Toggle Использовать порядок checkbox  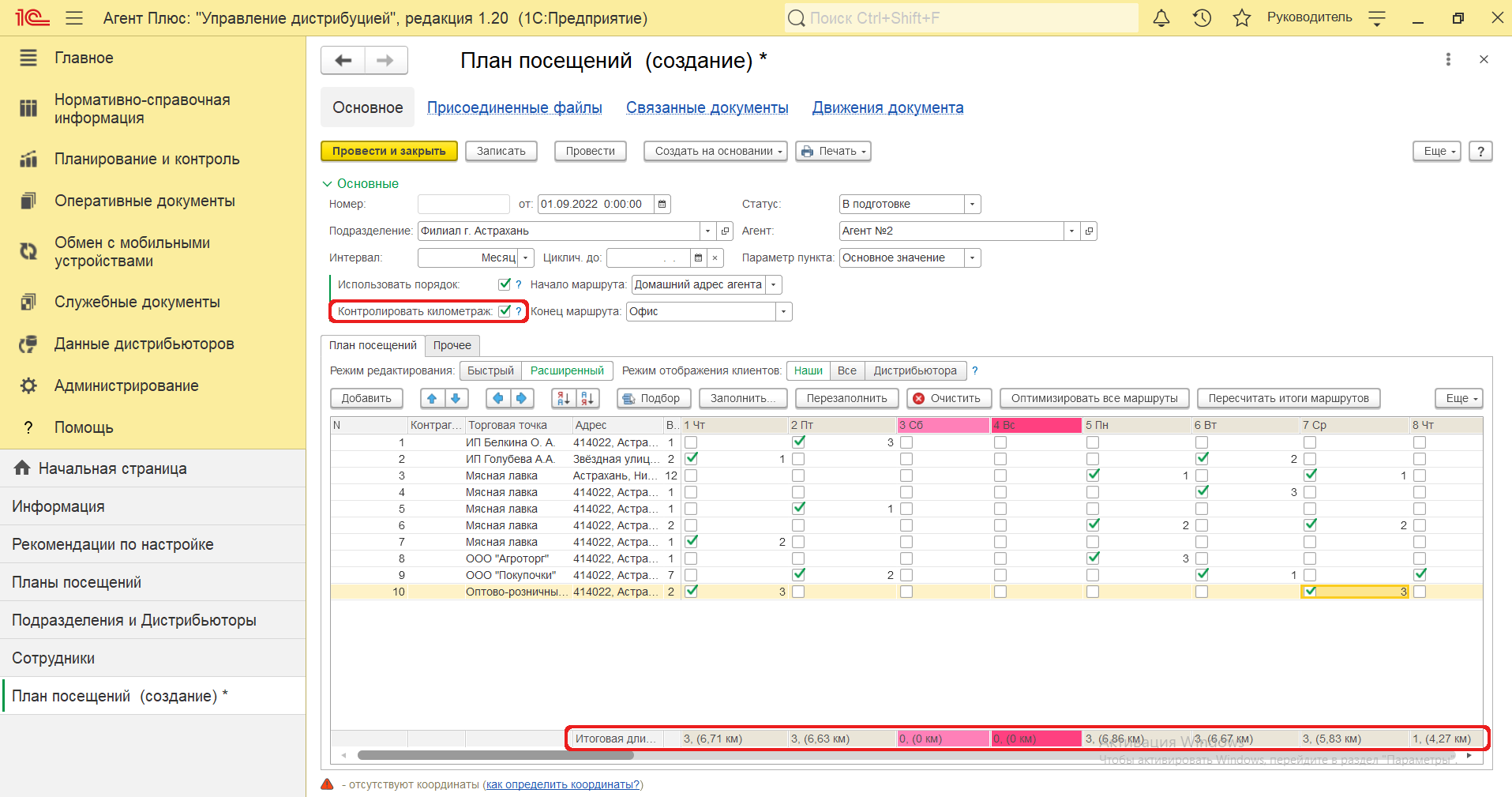point(505,284)
